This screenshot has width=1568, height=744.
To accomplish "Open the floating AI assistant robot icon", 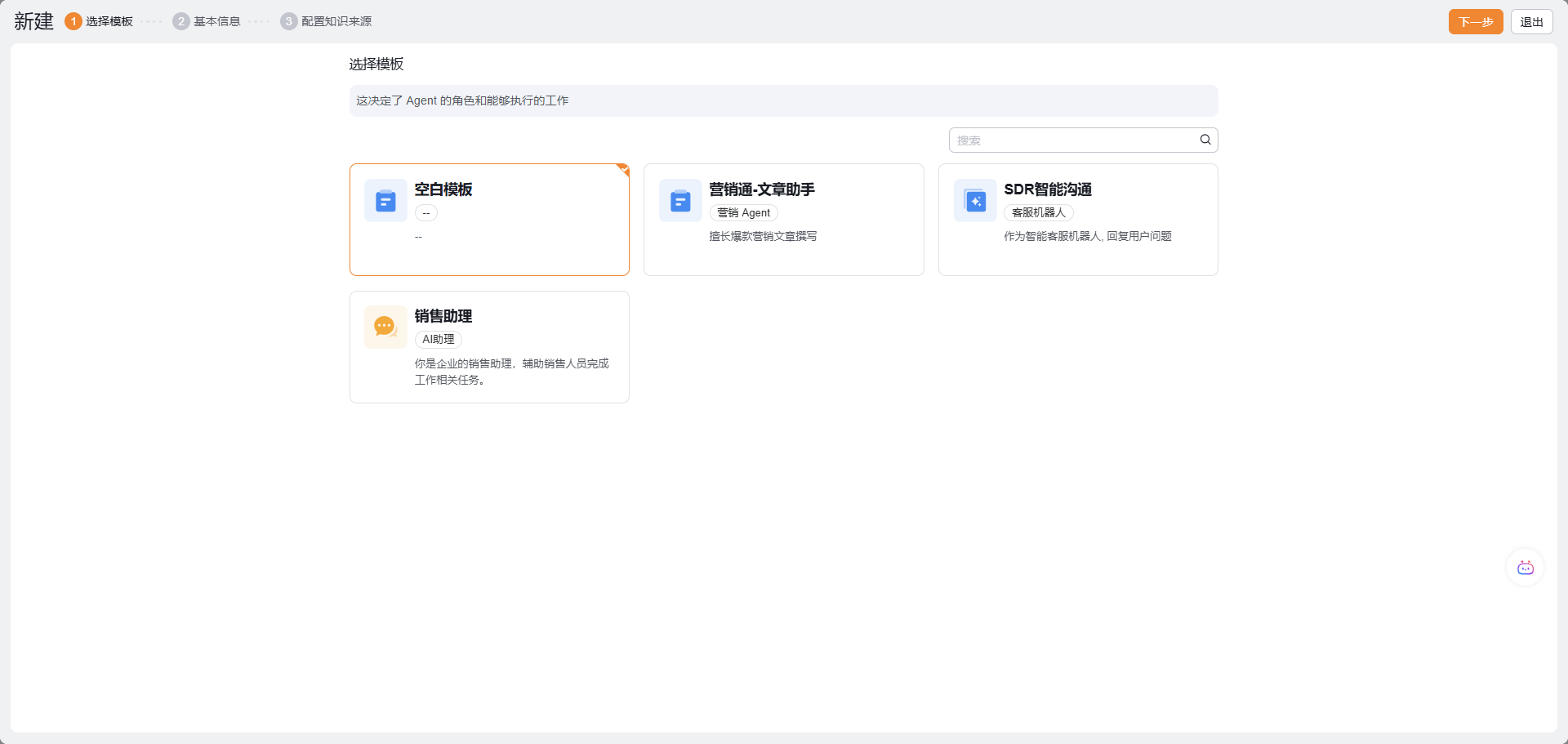I will click(x=1525, y=568).
